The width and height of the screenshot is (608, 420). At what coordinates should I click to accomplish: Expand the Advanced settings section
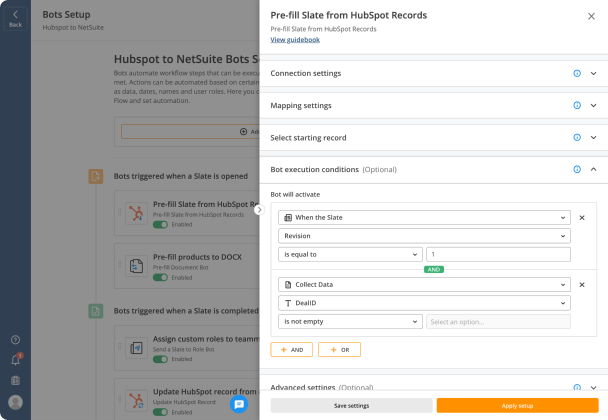click(593, 387)
